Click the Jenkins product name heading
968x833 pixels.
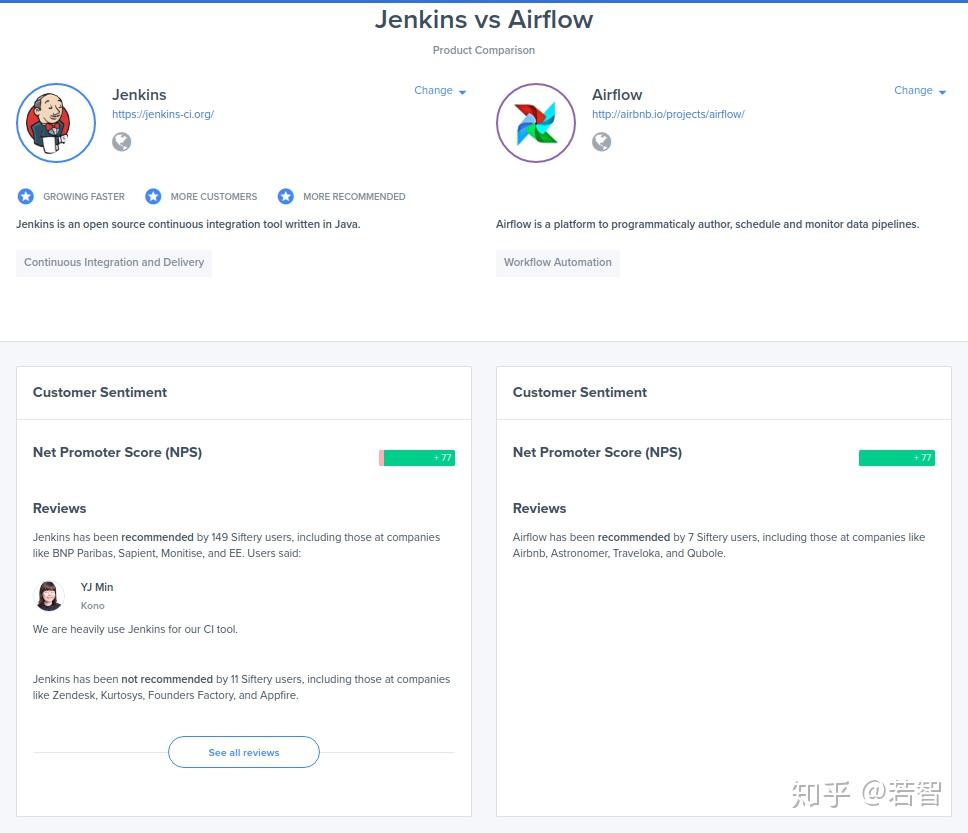(x=139, y=94)
